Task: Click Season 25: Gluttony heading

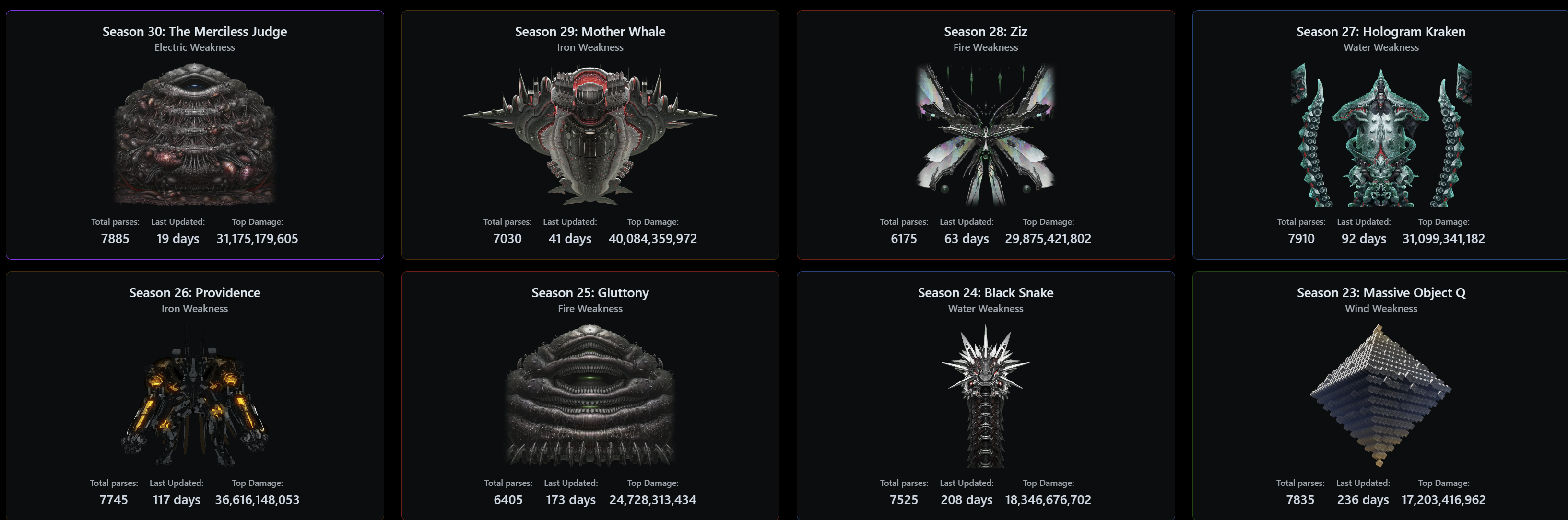Action: tap(590, 292)
